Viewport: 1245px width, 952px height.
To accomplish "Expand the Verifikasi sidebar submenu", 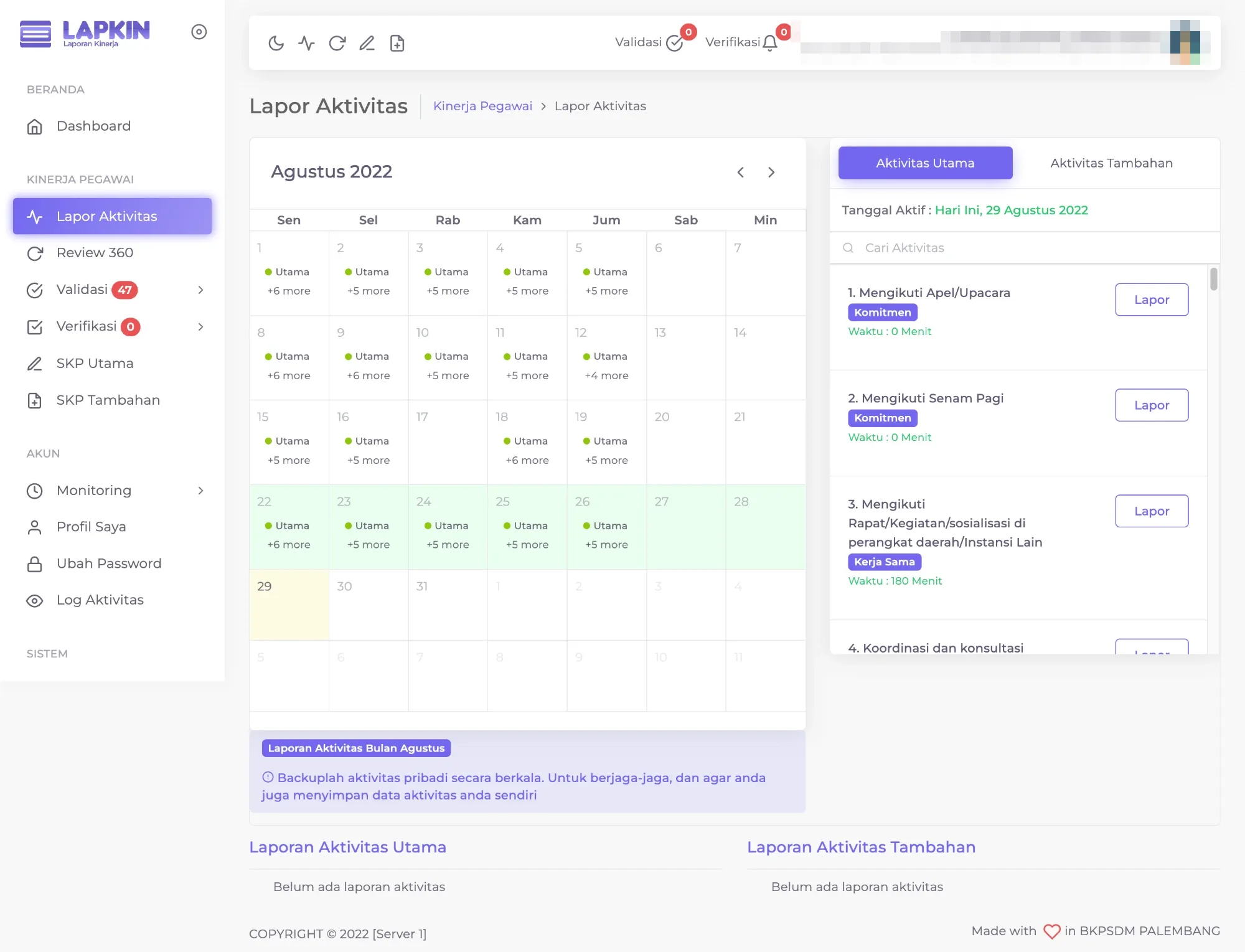I will tap(112, 326).
